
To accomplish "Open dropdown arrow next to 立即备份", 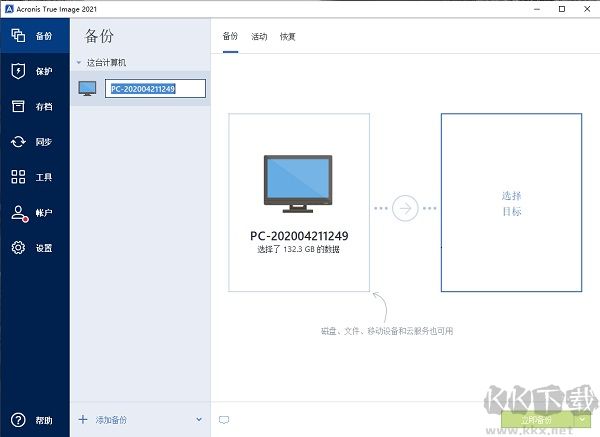I will [x=582, y=420].
